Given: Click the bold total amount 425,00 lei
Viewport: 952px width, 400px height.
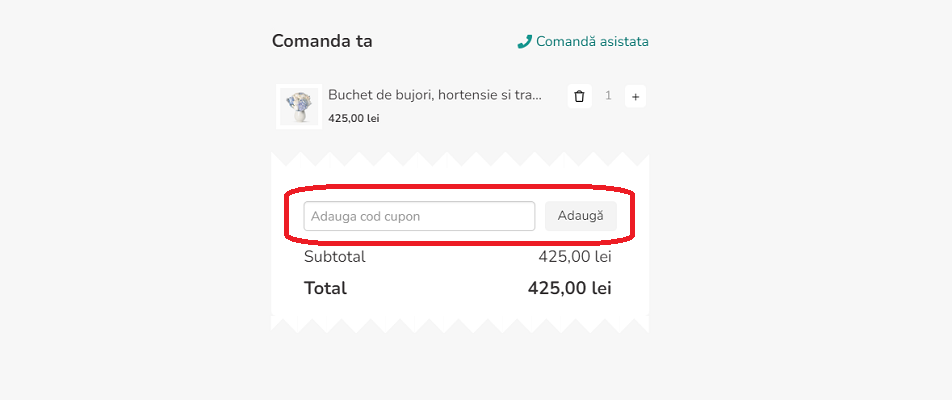Looking at the screenshot, I should point(569,289).
